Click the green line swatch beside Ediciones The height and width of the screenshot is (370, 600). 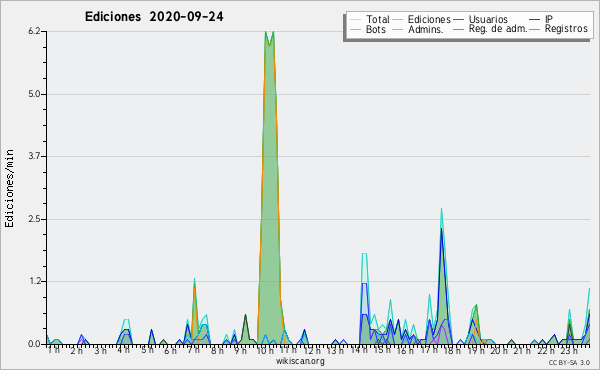click(398, 20)
